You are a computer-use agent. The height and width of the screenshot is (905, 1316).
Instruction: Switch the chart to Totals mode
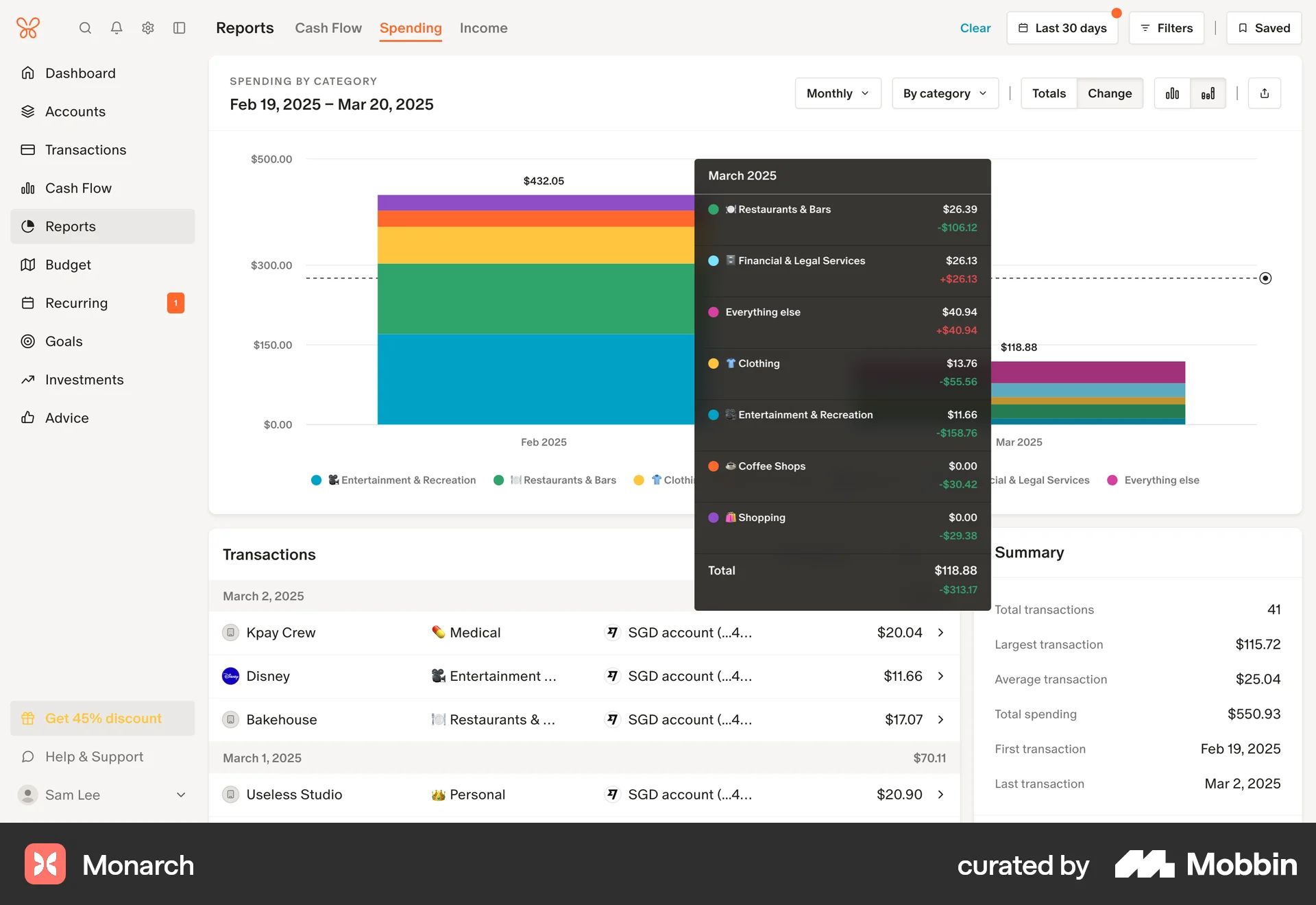pos(1048,93)
